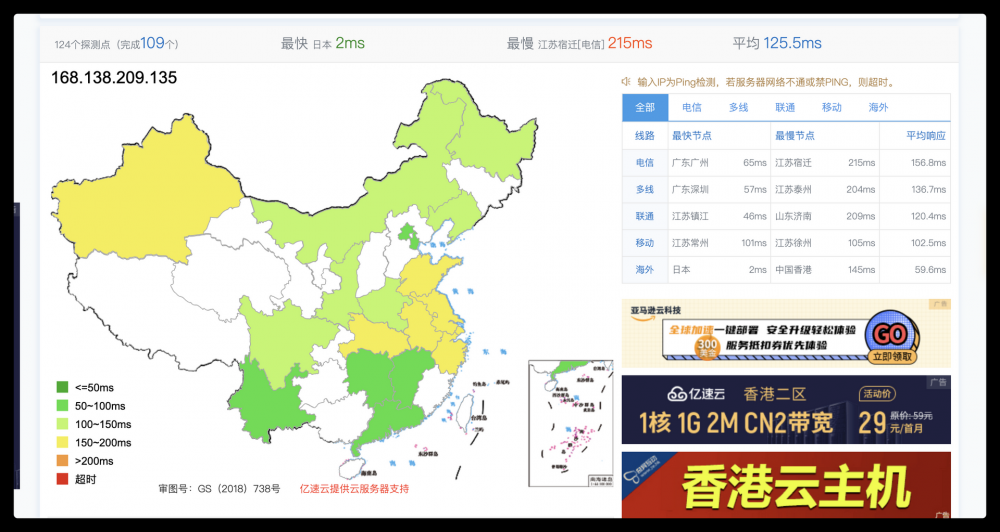Click the 100~150ms legend color swatch
Screen dimensions: 1000x532
tap(62, 424)
